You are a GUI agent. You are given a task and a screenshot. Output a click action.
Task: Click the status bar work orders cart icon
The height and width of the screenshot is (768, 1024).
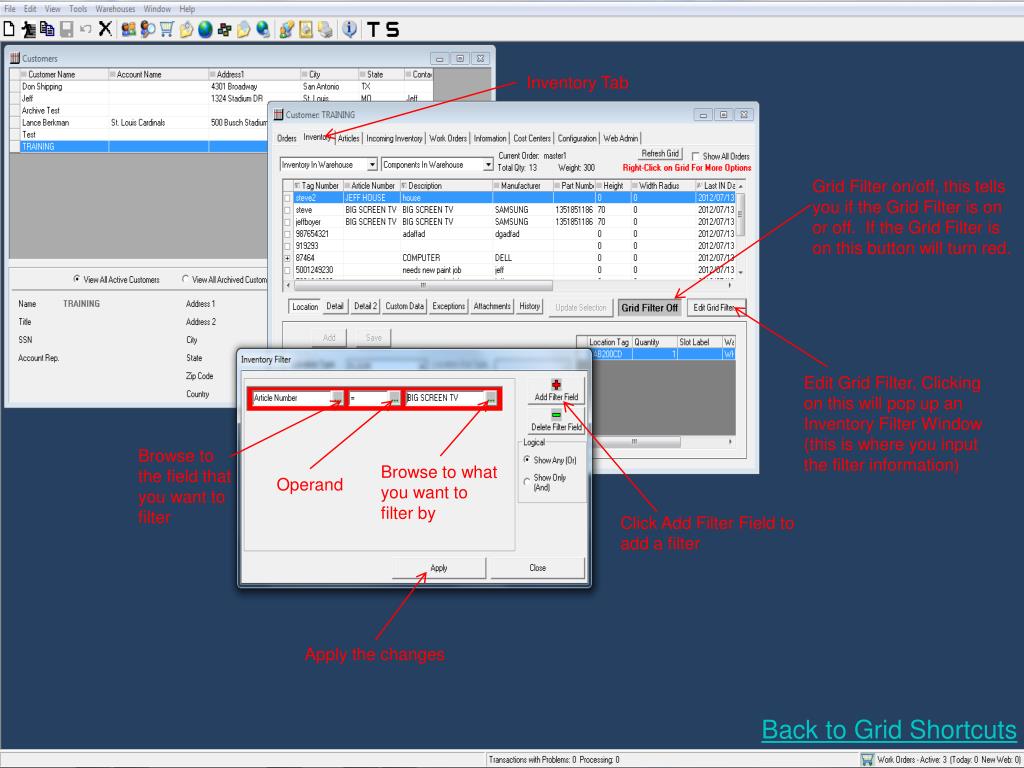(x=867, y=760)
